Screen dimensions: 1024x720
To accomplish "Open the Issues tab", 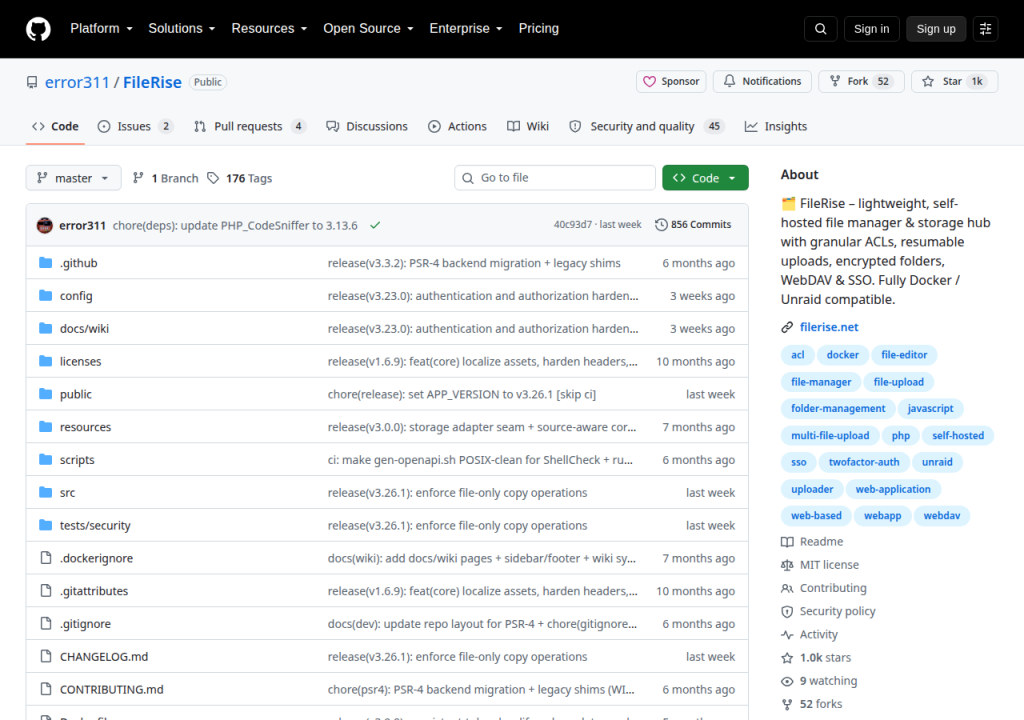I will [135, 127].
